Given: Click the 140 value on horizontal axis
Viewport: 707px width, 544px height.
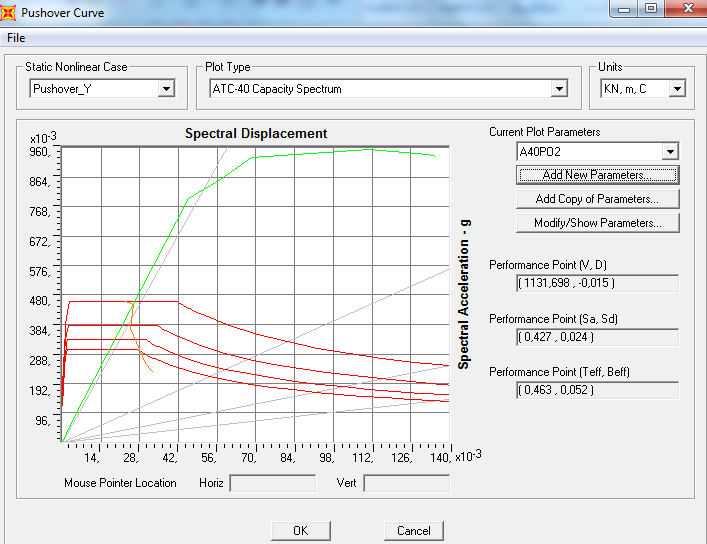Looking at the screenshot, I should [x=440, y=458].
